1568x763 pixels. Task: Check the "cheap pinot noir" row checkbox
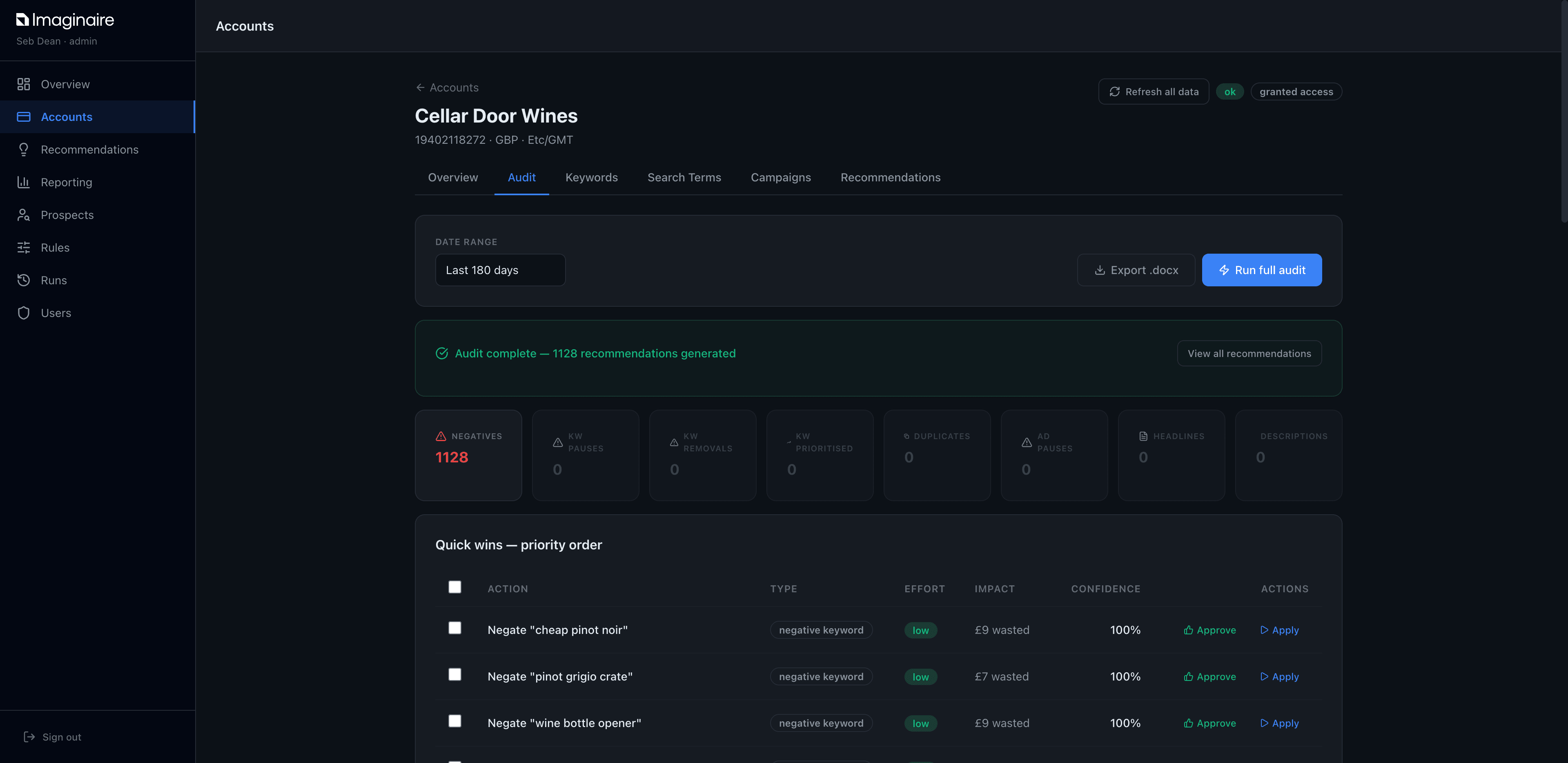click(455, 628)
